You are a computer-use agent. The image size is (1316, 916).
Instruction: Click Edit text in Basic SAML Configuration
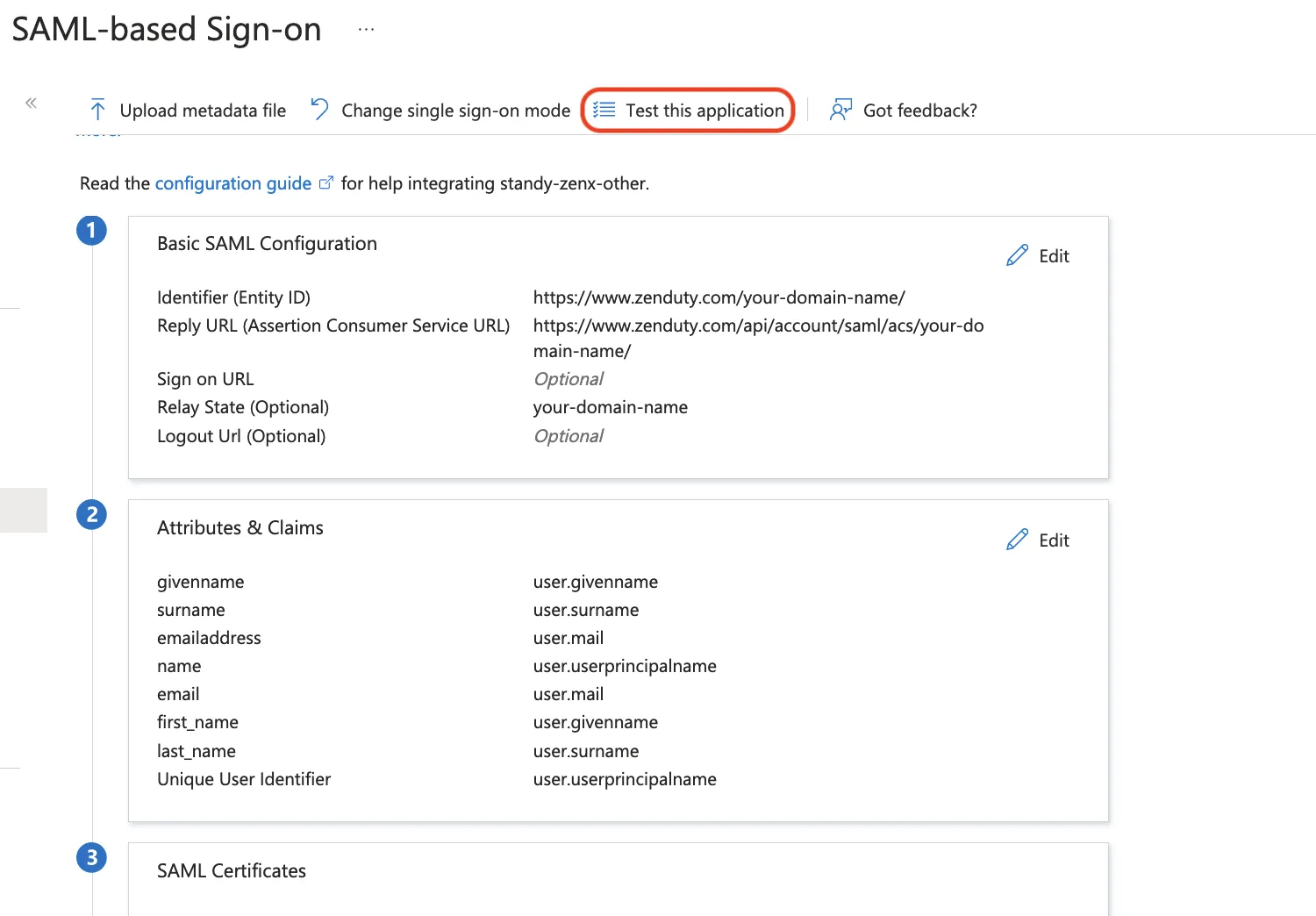click(x=1054, y=256)
